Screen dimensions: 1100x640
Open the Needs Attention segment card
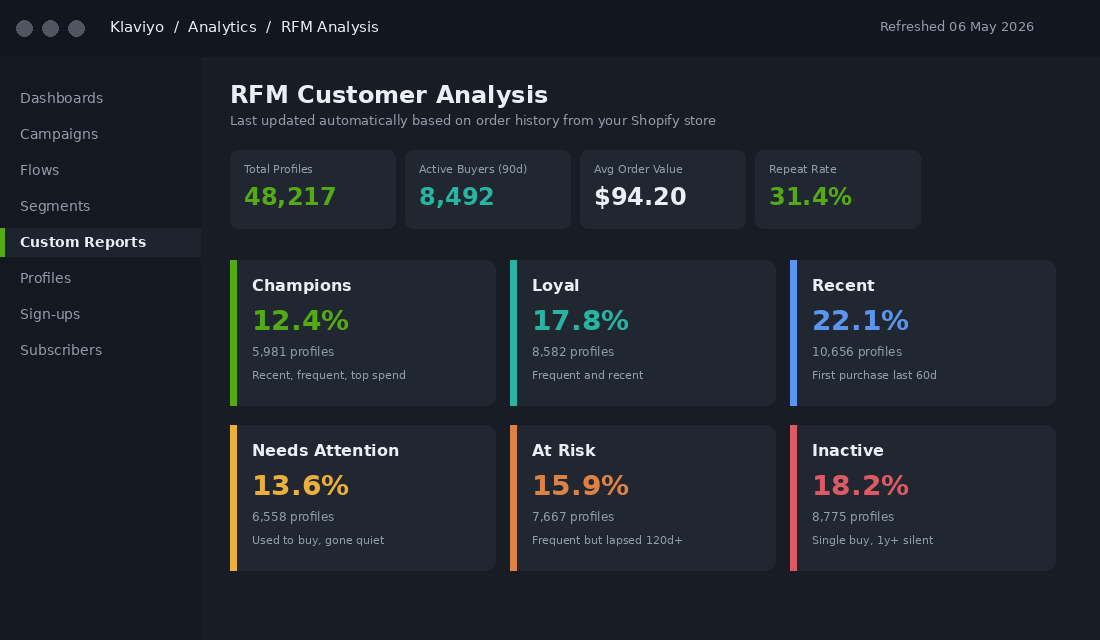363,498
